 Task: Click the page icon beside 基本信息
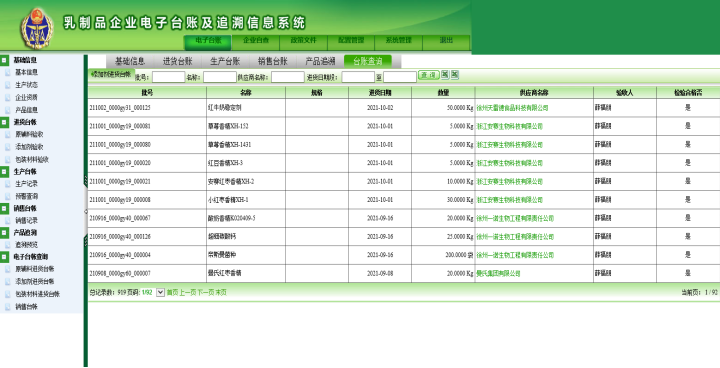coord(7,73)
